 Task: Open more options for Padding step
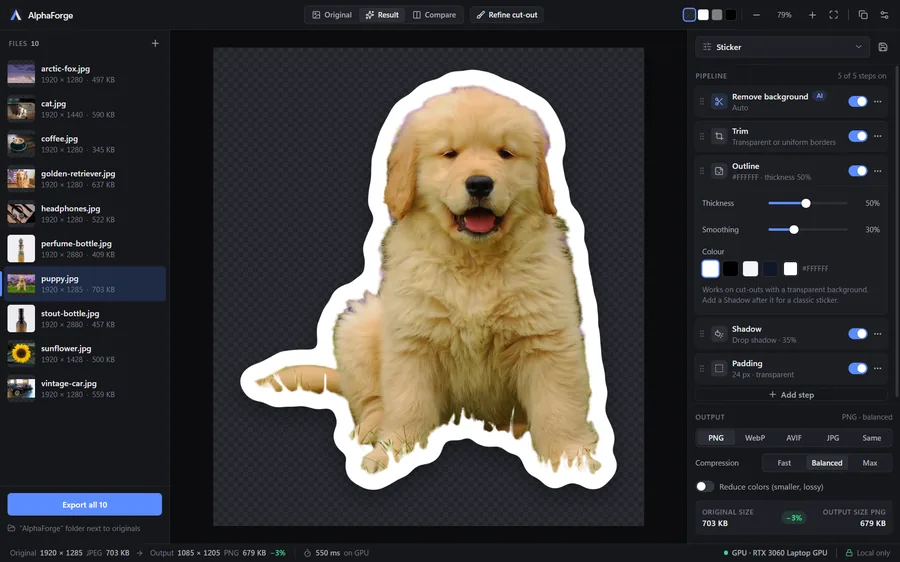coord(878,369)
